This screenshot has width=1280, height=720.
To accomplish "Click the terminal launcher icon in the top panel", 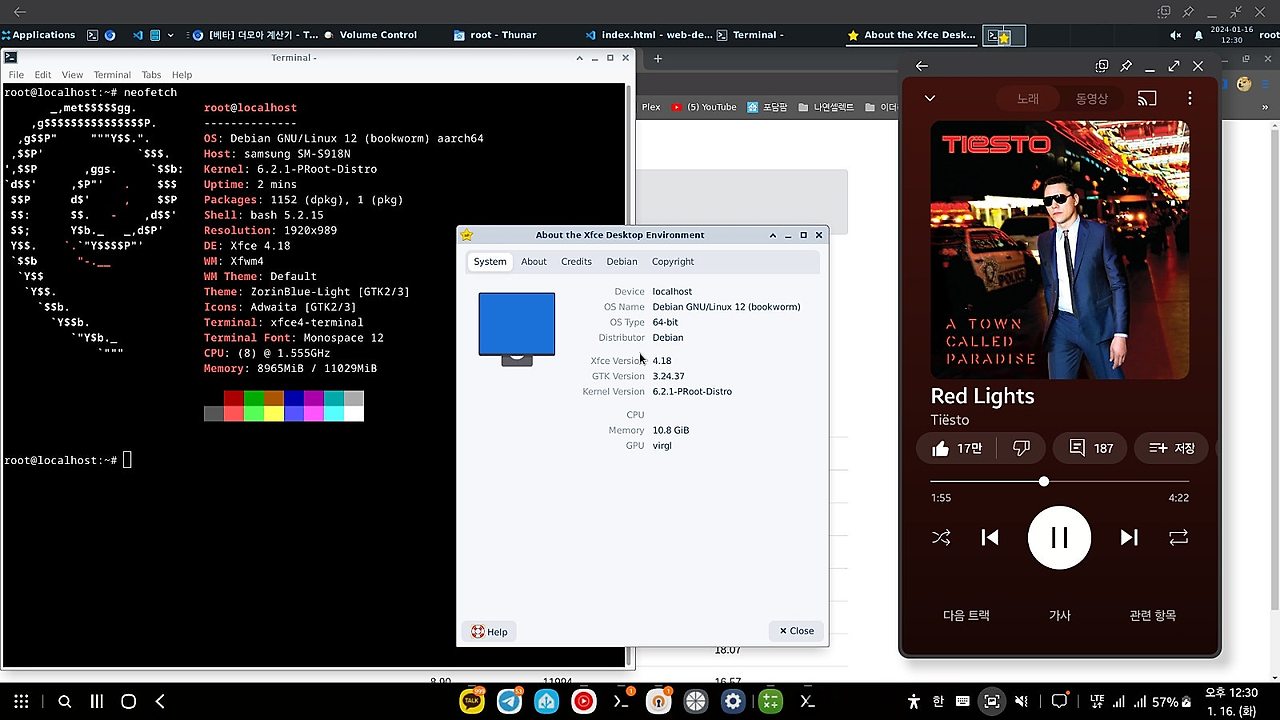I will click(x=92, y=35).
